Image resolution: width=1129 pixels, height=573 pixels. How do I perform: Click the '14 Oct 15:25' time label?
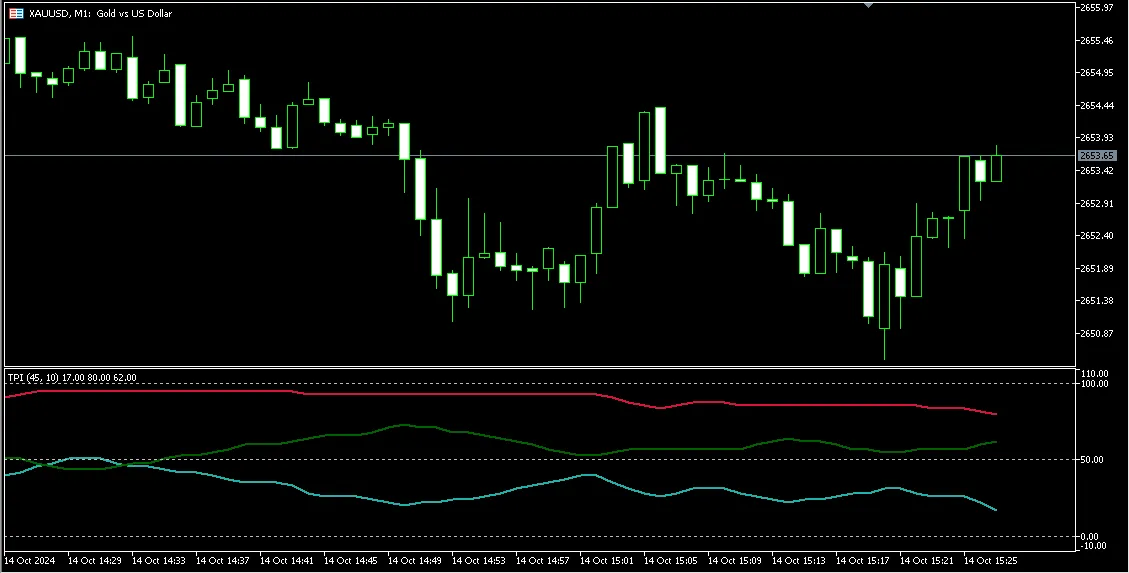coord(991,560)
